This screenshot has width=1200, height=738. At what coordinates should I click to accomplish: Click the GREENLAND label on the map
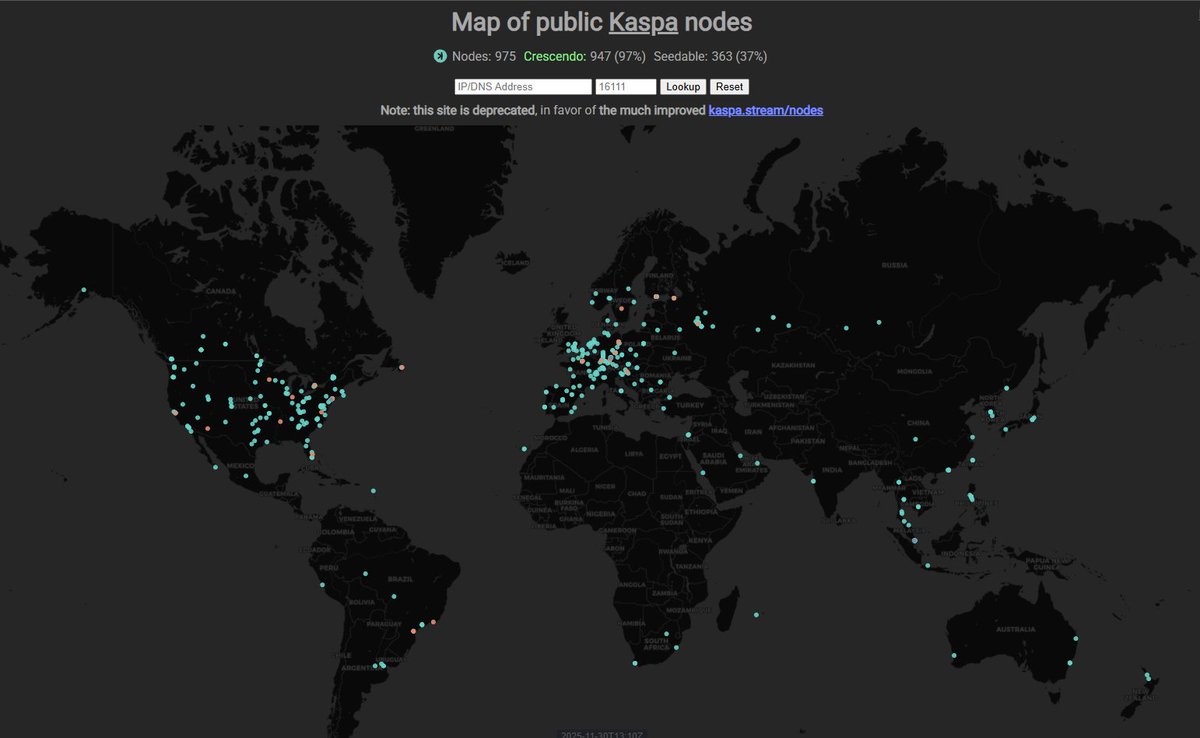click(435, 129)
